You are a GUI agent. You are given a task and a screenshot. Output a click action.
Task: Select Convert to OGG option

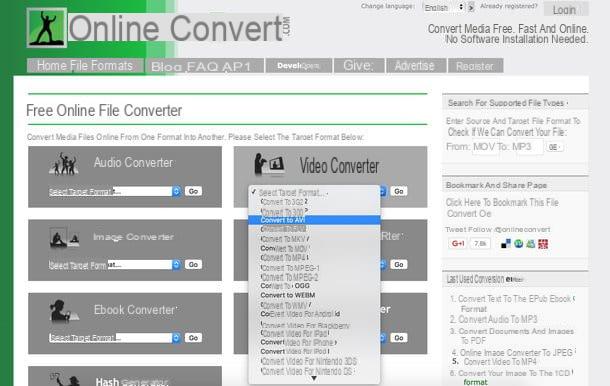coord(314,286)
